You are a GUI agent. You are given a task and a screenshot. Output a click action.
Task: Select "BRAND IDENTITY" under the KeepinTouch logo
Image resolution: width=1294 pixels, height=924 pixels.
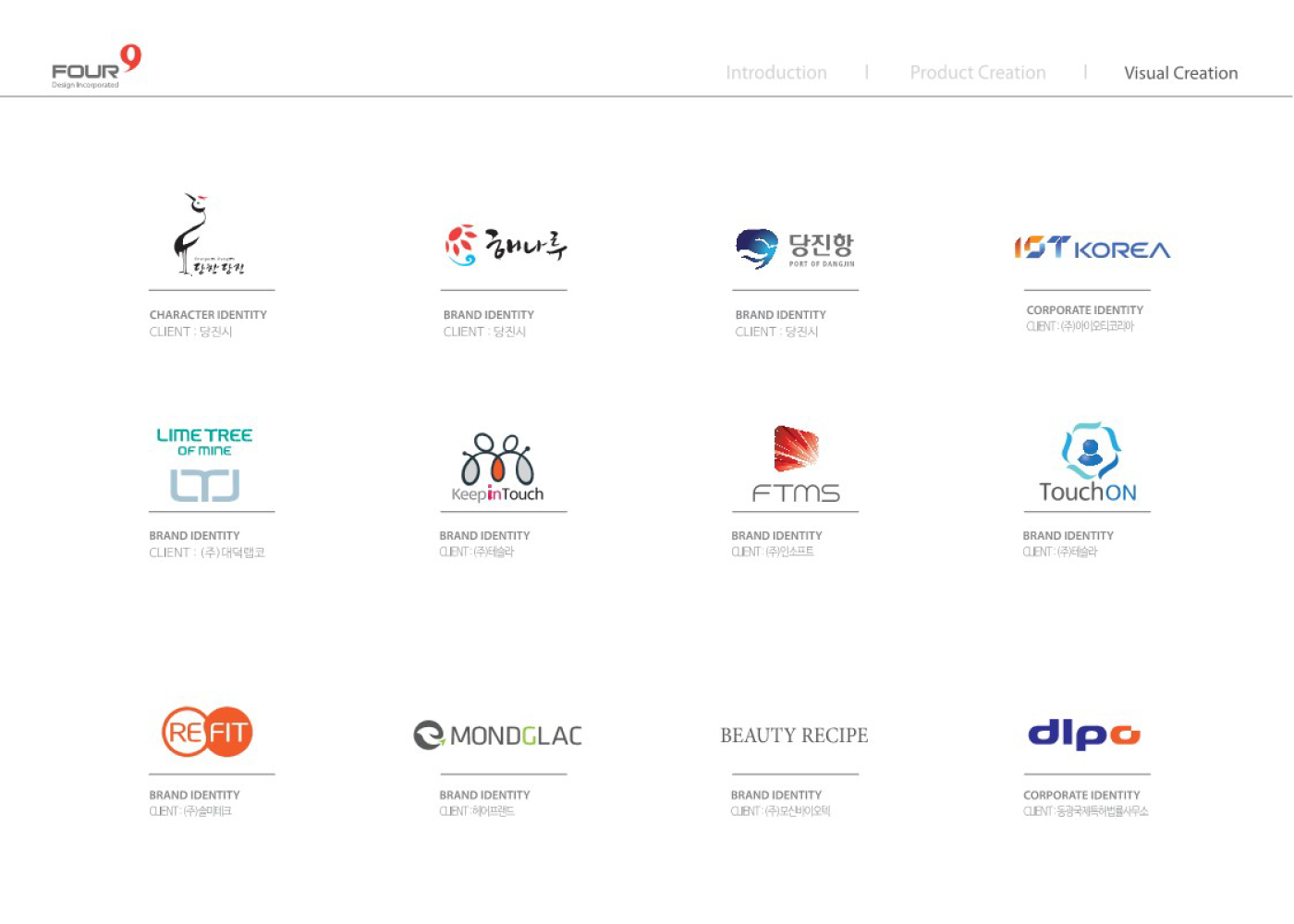(484, 536)
